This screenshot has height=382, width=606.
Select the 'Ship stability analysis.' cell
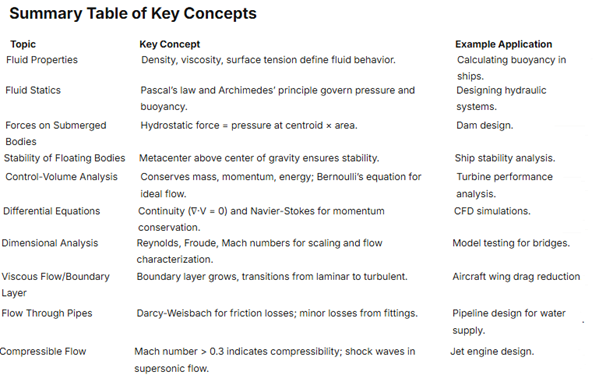tap(505, 158)
